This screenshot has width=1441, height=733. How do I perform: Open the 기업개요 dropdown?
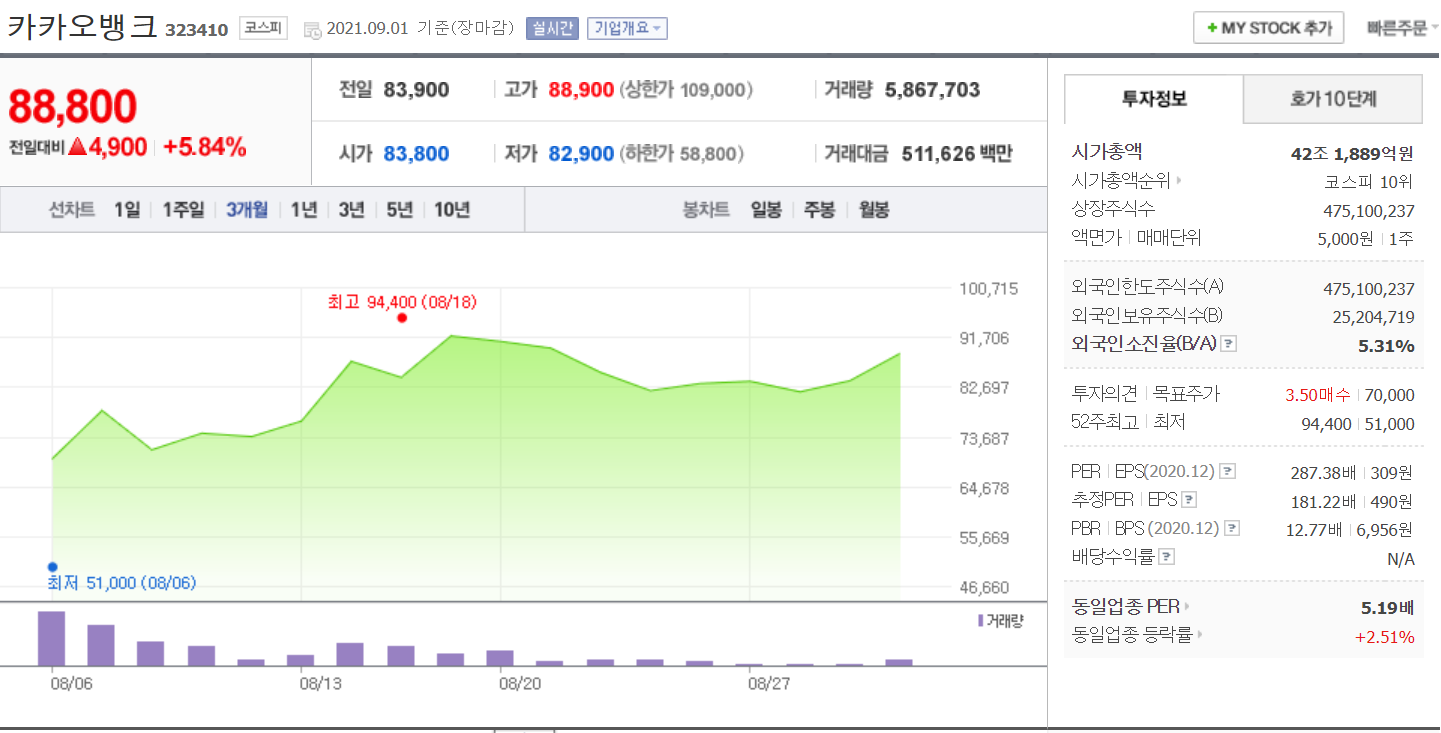pos(627,28)
